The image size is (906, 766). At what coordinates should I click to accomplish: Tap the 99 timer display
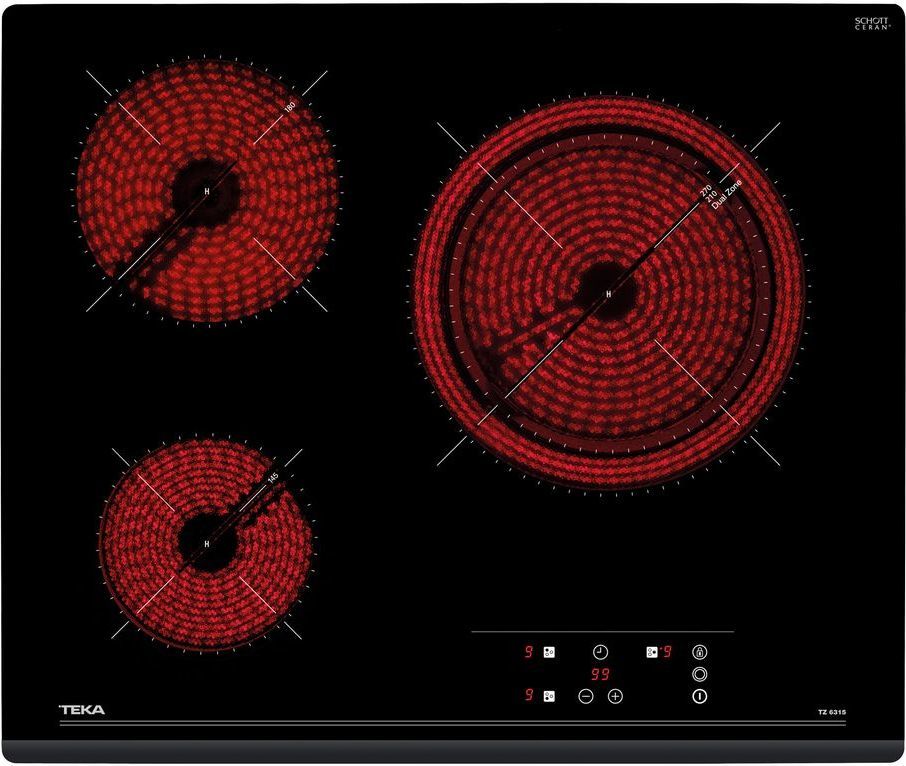tap(600, 674)
